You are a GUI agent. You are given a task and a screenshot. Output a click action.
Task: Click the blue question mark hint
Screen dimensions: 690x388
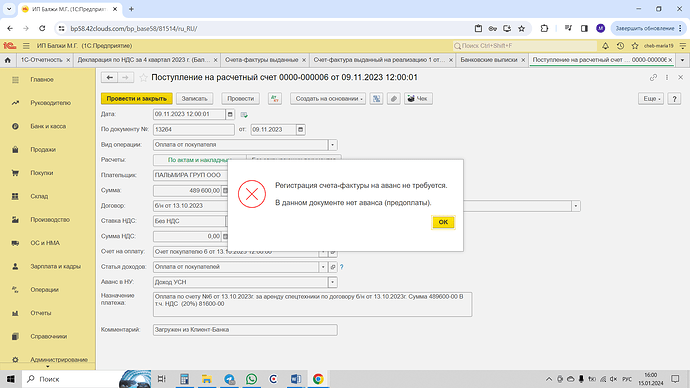(341, 267)
